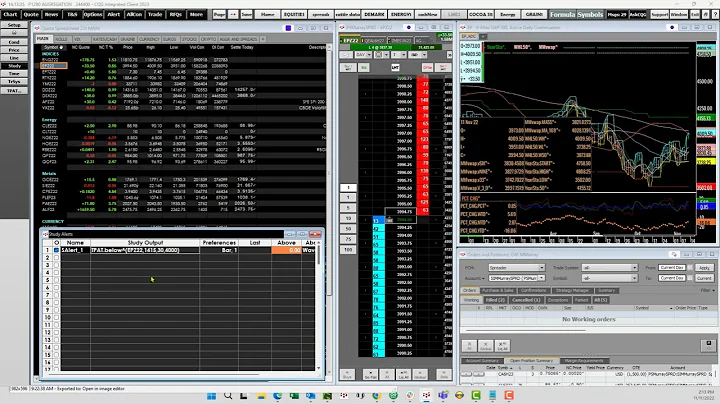Click the help question mark icon

(x=715, y=14)
